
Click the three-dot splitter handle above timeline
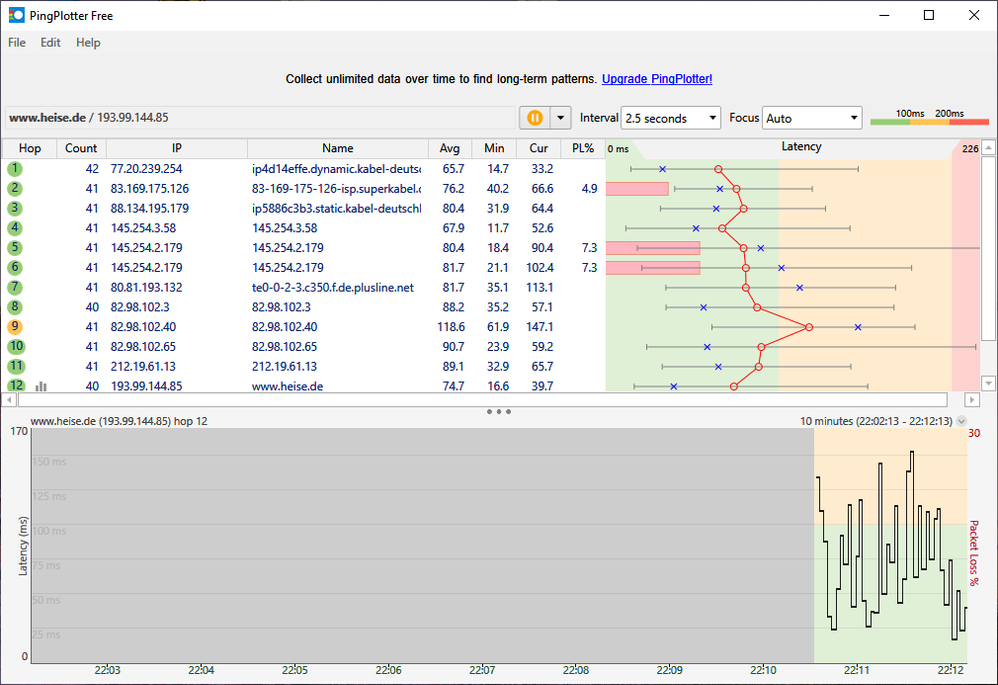pos(498,411)
